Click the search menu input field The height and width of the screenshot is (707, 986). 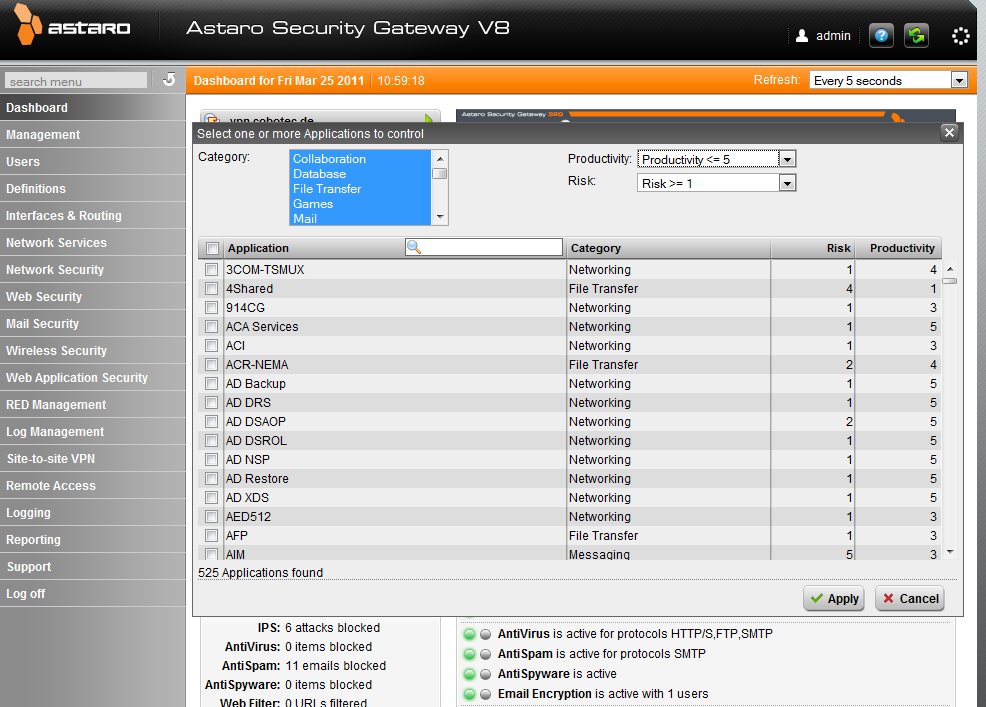(x=76, y=81)
